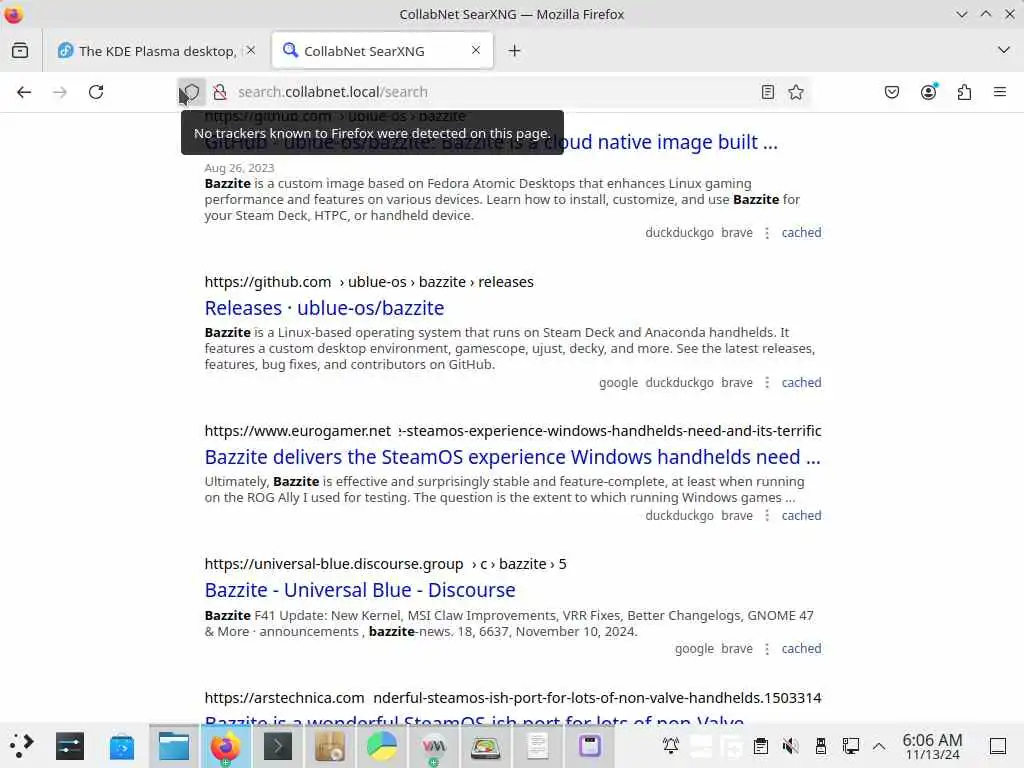
Task: Expand options dots on Discourse result
Action: pos(767,649)
